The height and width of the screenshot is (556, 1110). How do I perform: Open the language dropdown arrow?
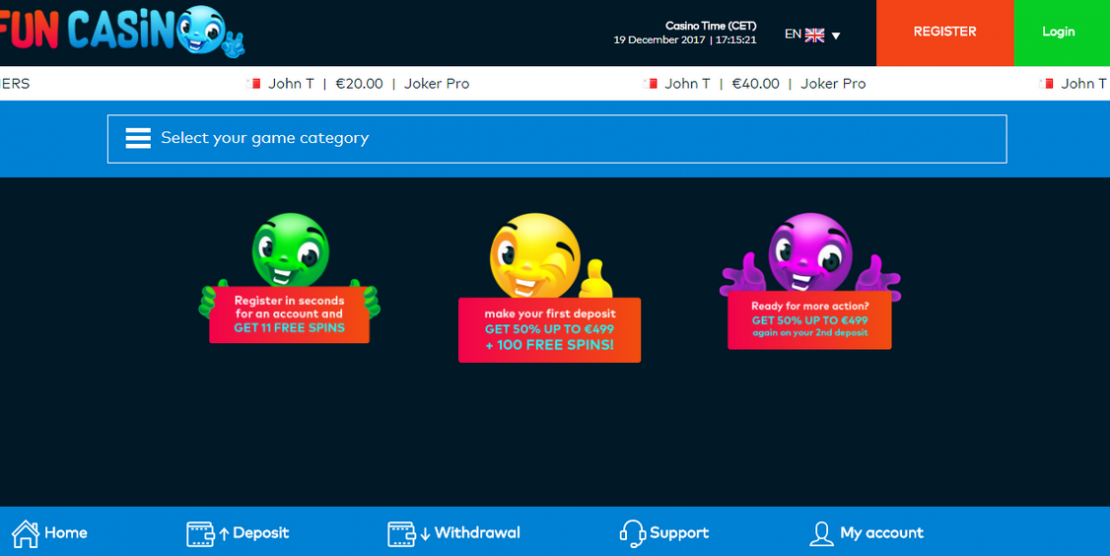click(835, 35)
